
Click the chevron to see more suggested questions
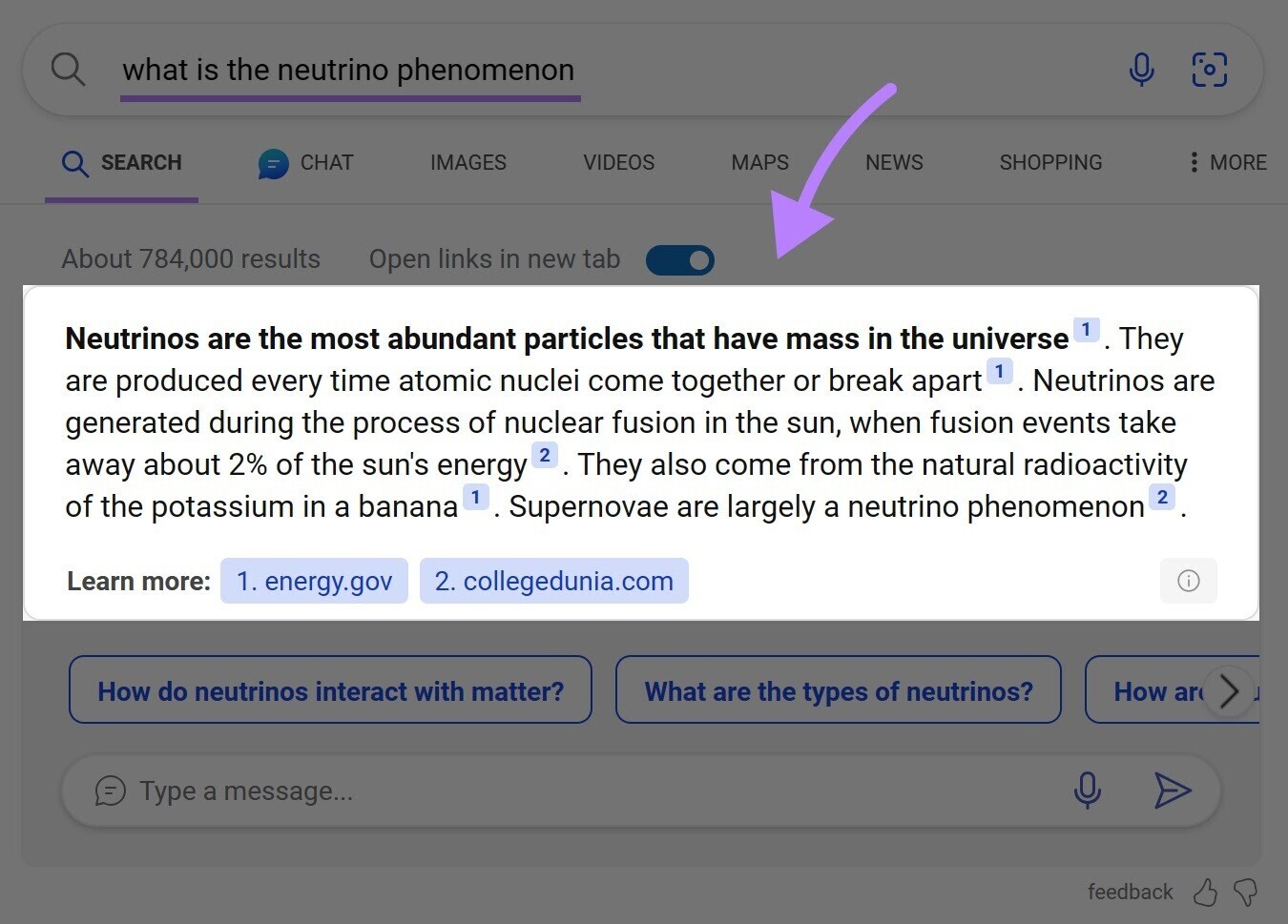[x=1230, y=690]
